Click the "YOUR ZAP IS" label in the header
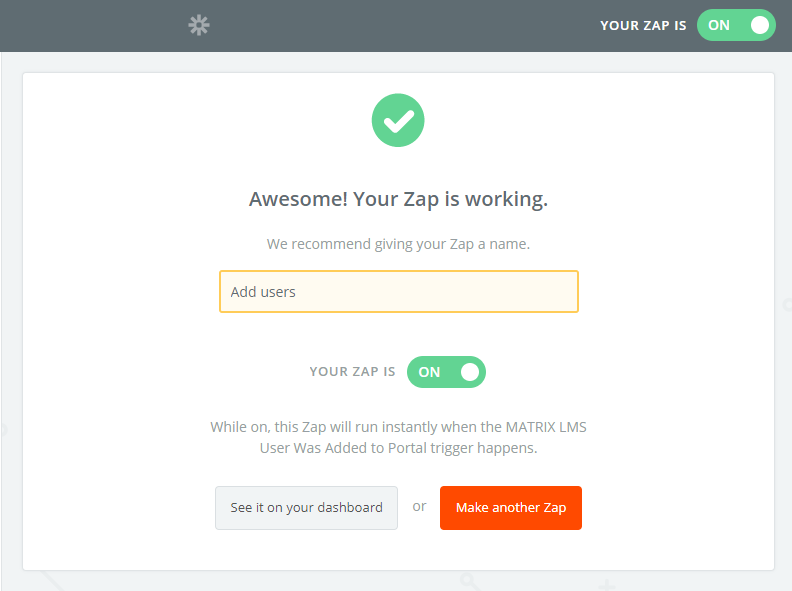This screenshot has height=591, width=792. (x=643, y=26)
